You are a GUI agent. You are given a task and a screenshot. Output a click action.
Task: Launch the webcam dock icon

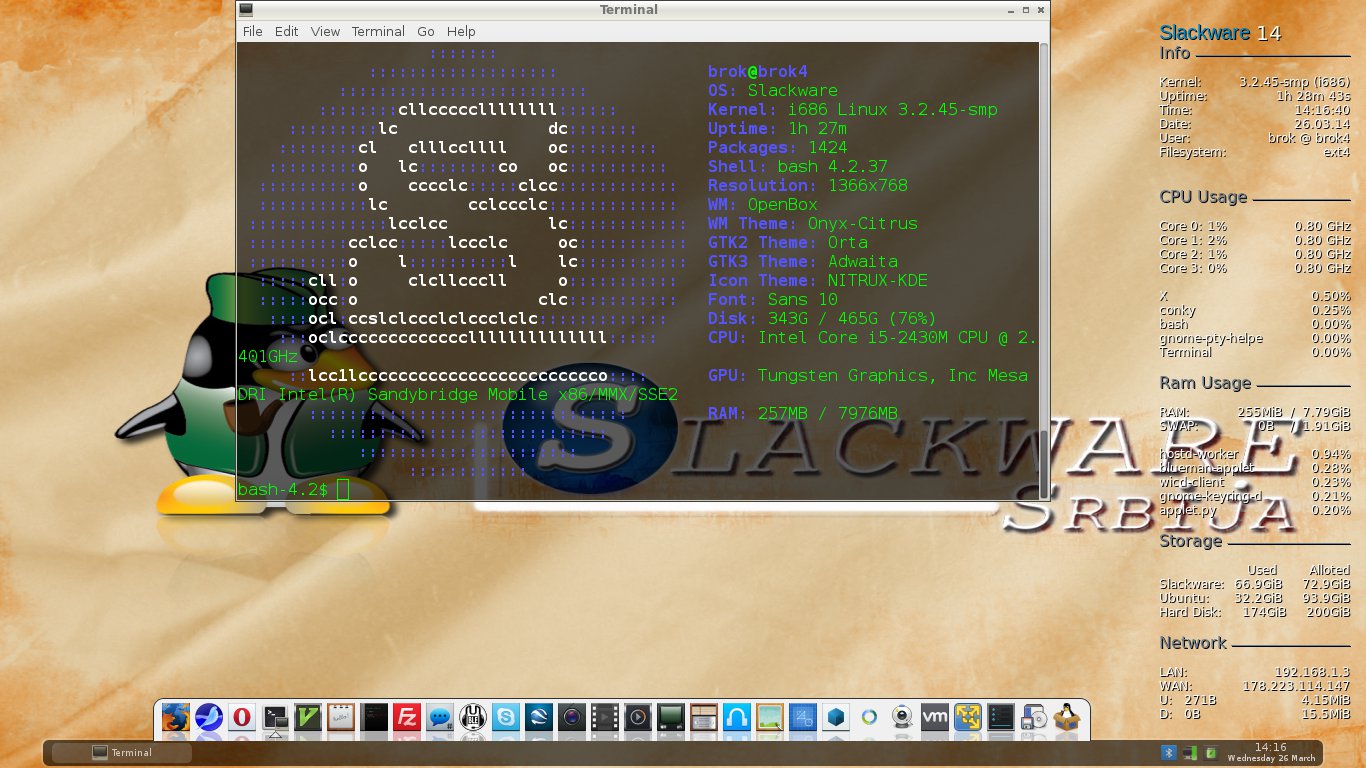coord(902,717)
